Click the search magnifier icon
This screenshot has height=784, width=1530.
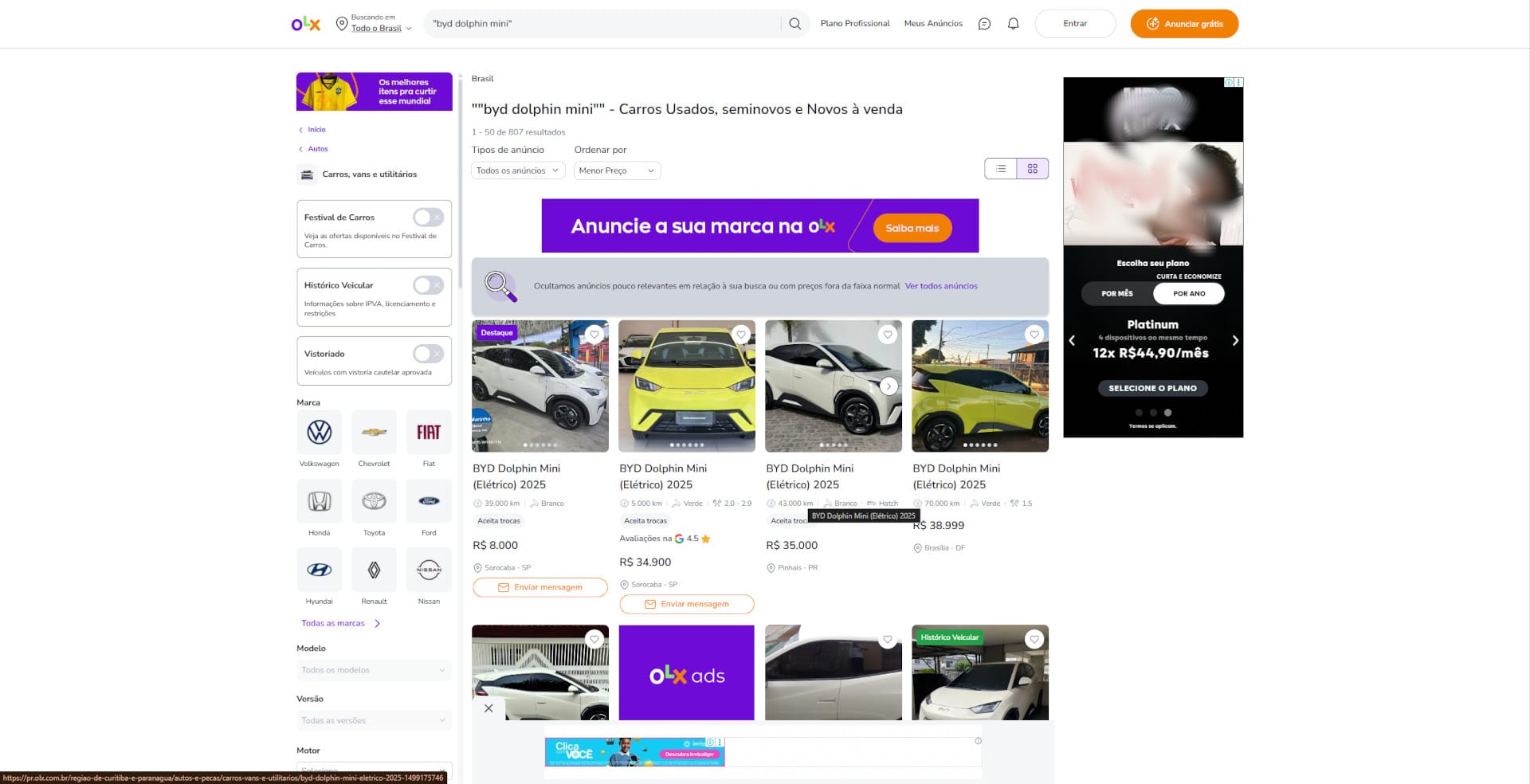point(794,24)
